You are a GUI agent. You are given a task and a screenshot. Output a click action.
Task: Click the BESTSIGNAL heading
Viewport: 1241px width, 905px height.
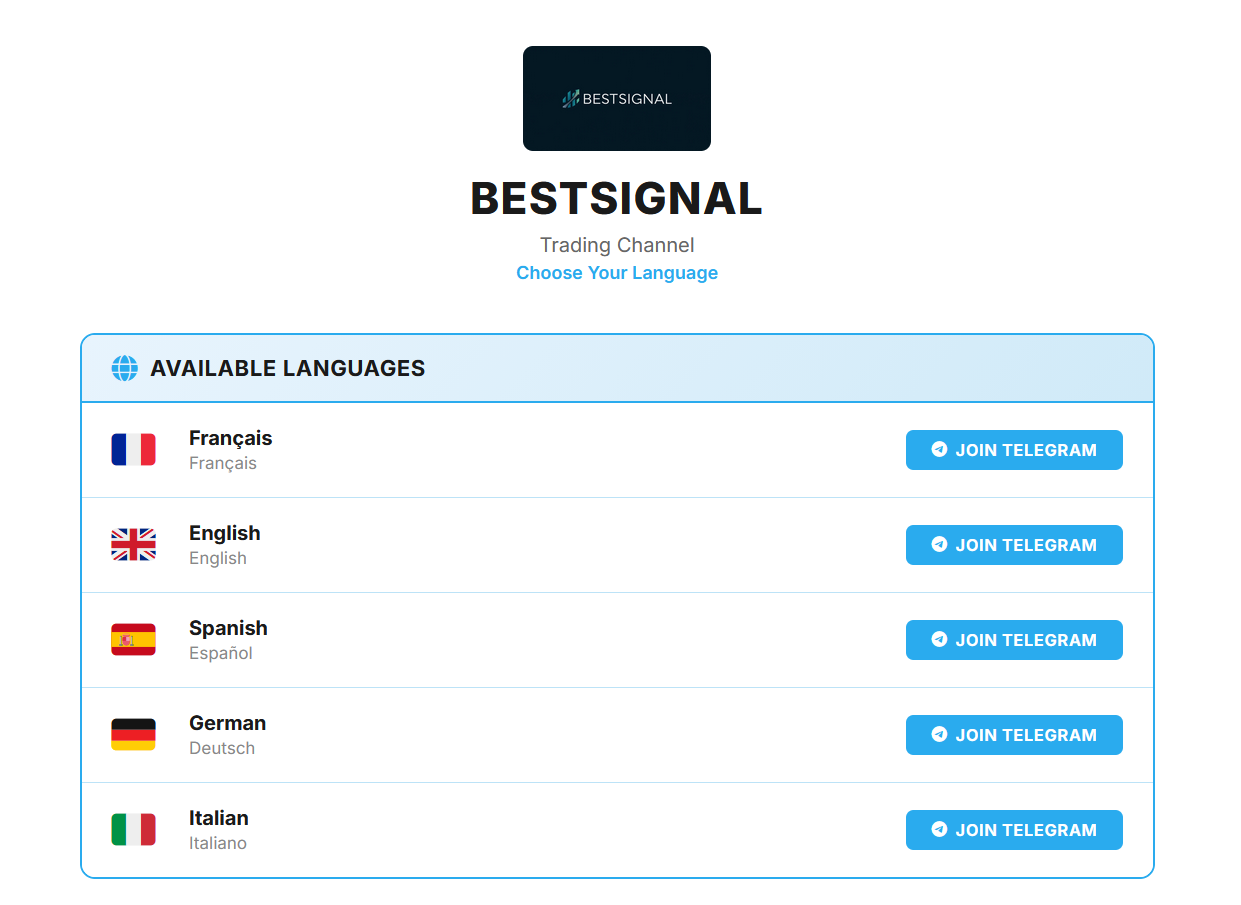tap(616, 199)
